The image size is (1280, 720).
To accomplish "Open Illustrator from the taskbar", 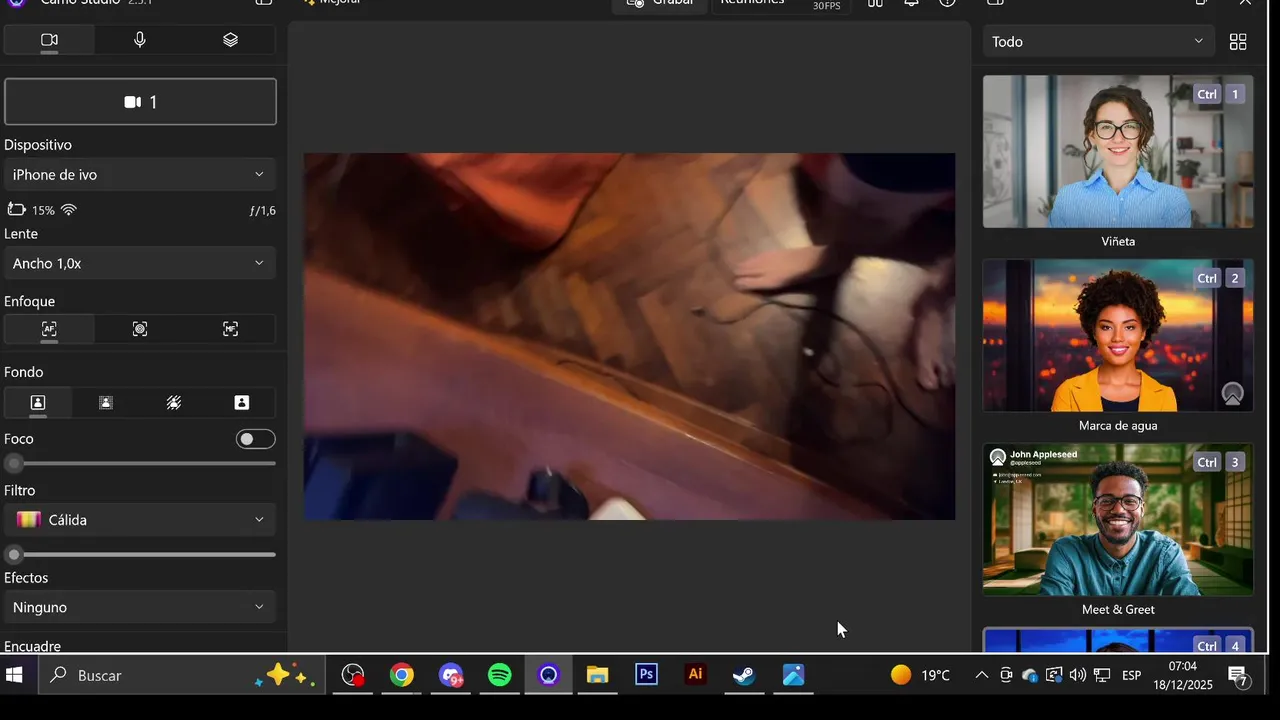I will (x=695, y=675).
